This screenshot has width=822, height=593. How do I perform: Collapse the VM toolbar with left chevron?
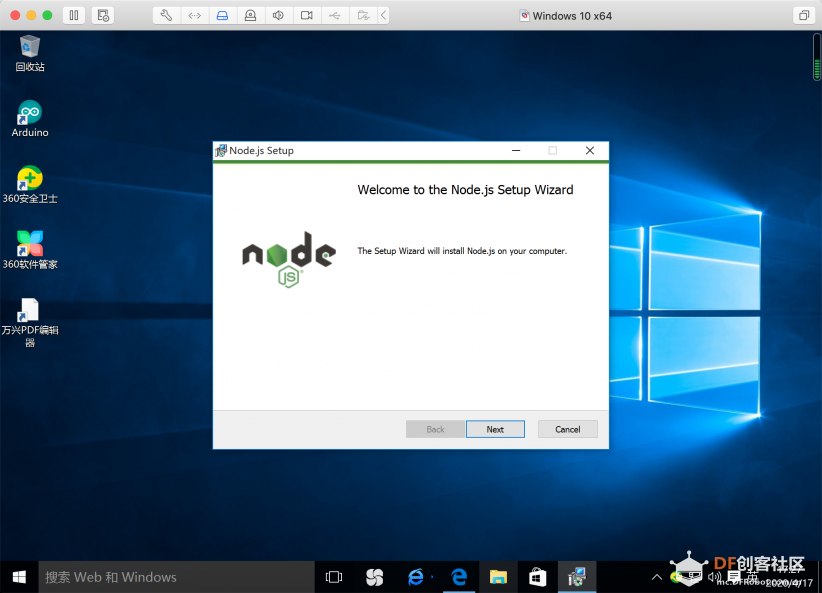point(384,15)
